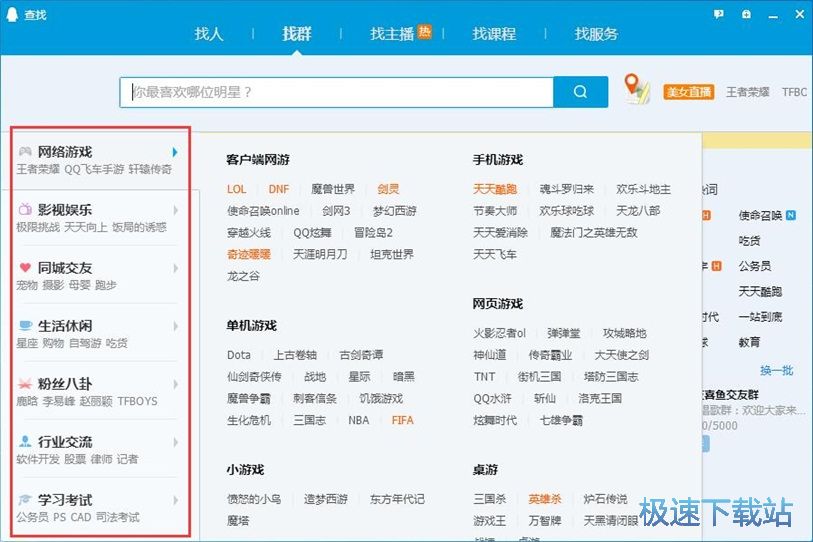Click the N badge beside 使命召唤
This screenshot has height=542, width=813.
(x=791, y=215)
